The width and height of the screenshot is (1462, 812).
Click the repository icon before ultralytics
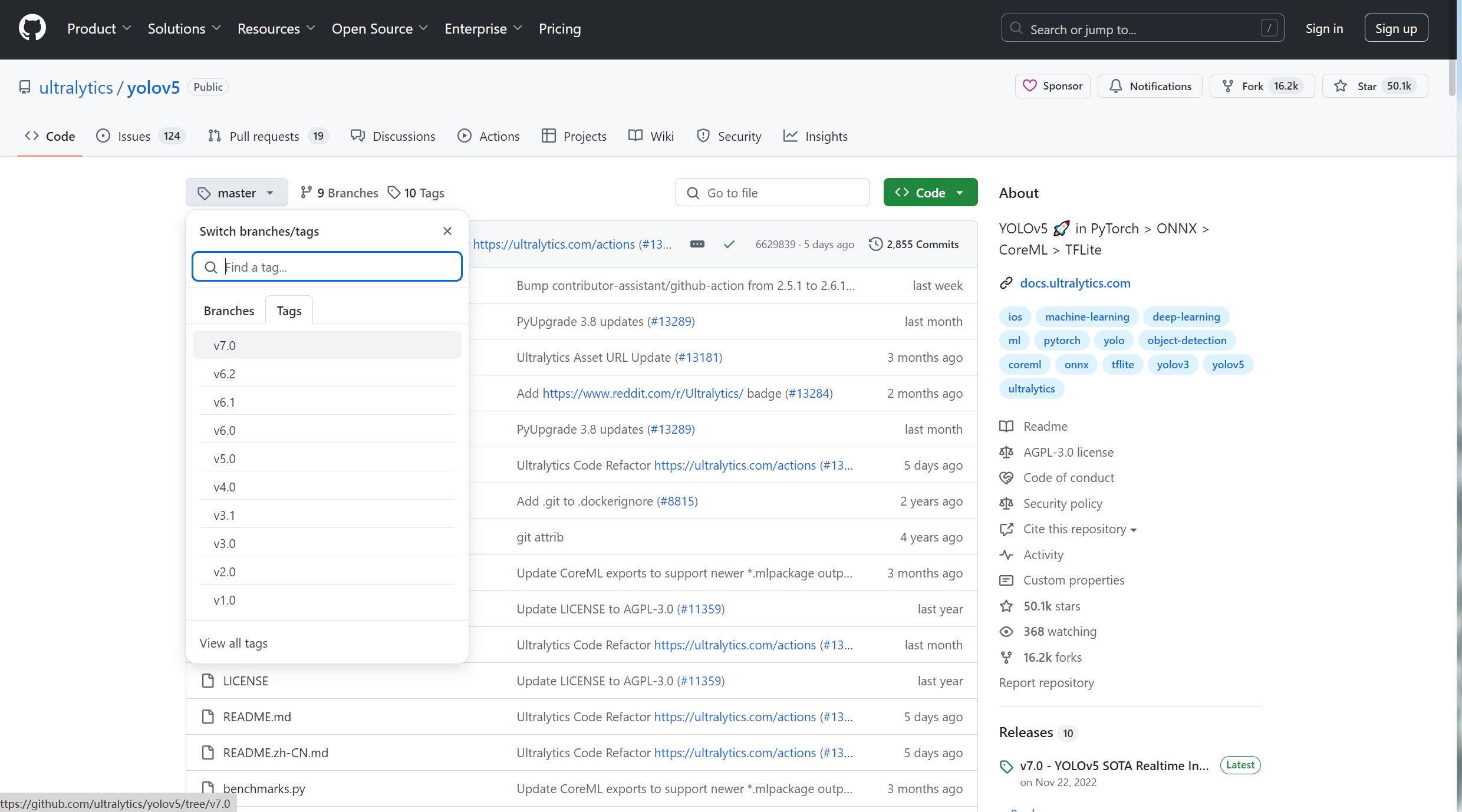(25, 87)
